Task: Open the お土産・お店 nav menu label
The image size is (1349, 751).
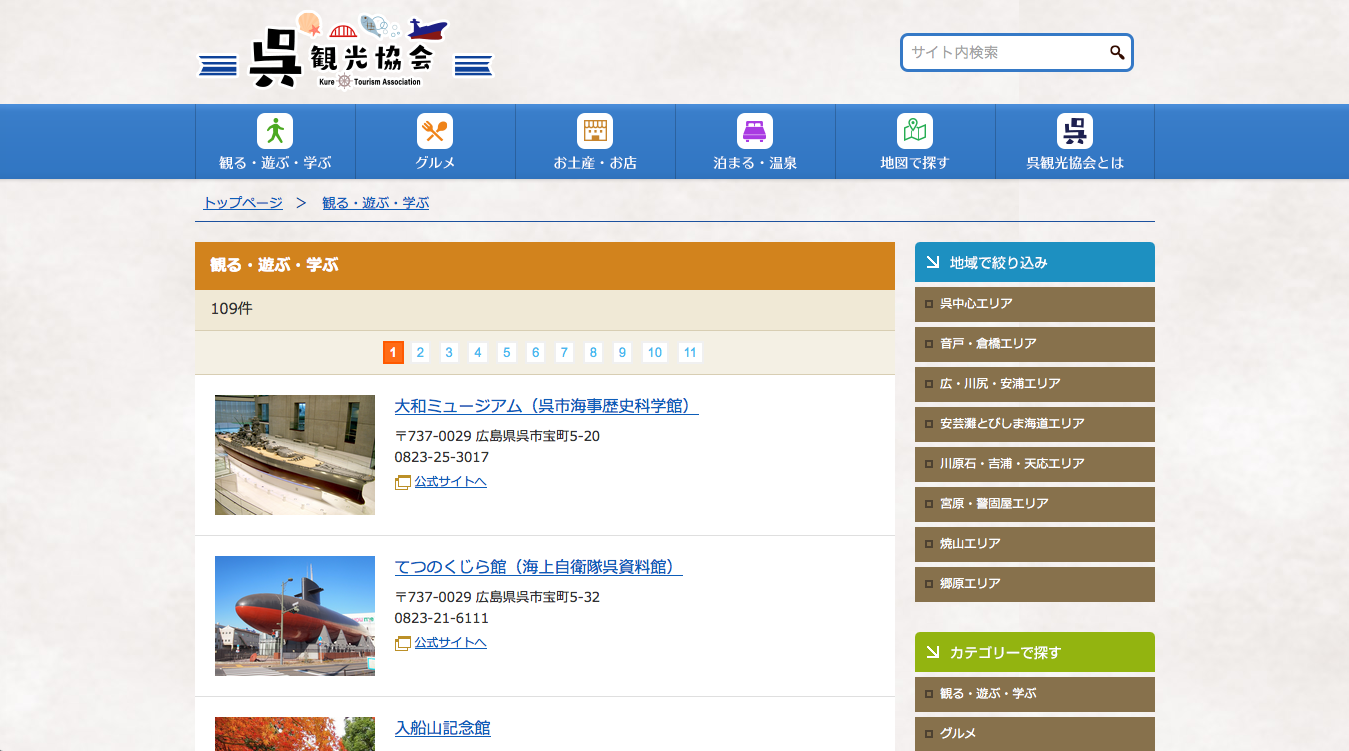Action: point(595,163)
